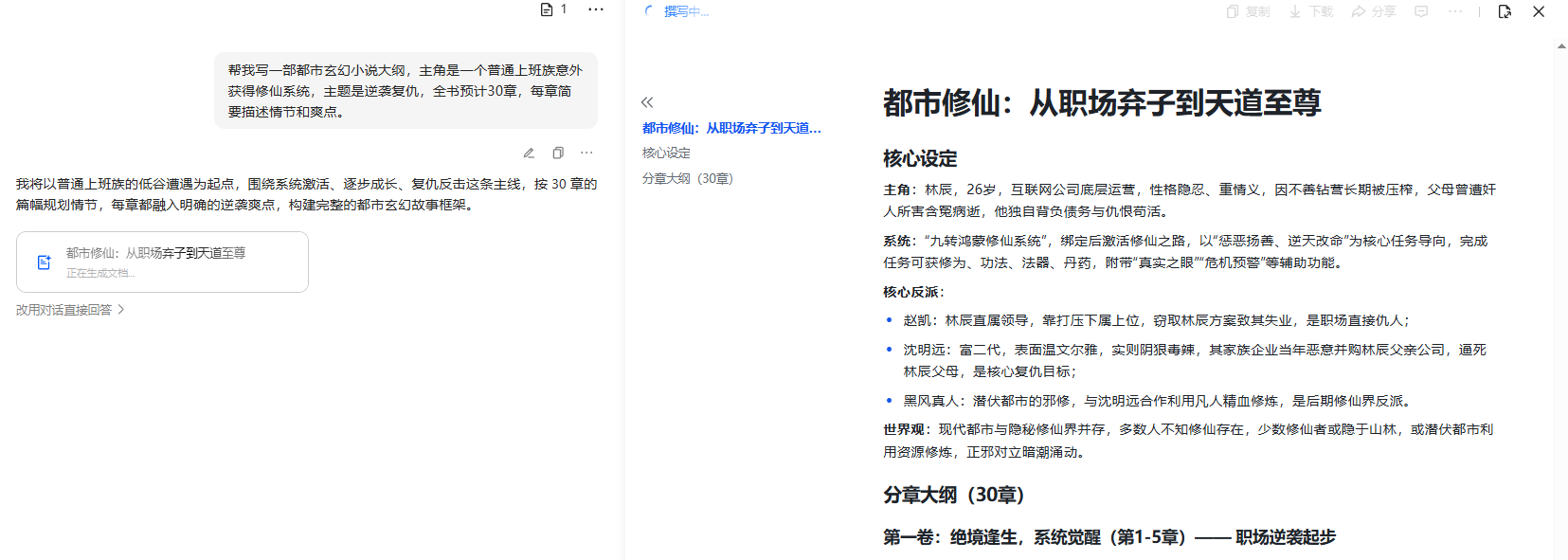Click the 主角 paragraph about 林辰

pyautogui.click(x=1189, y=200)
